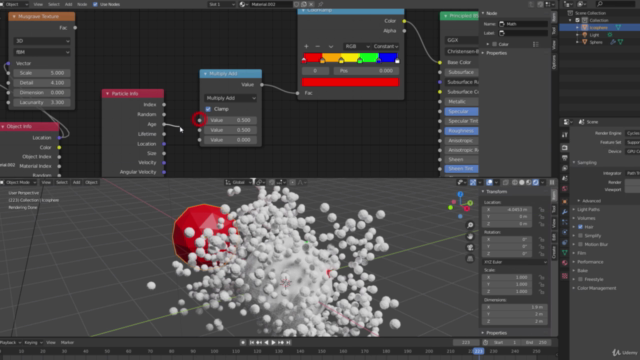The height and width of the screenshot is (360, 640).
Task: Open ColorRamp Constant interpolation dropdown
Action: [386, 47]
